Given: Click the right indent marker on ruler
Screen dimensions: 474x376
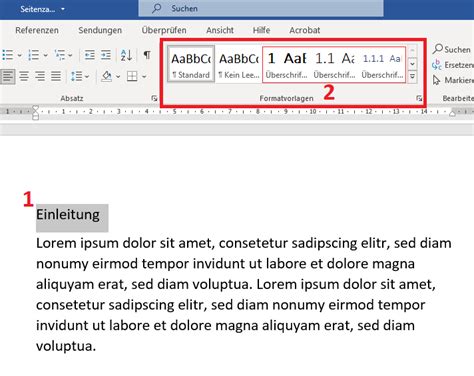Looking at the screenshot, I should coord(452,113).
